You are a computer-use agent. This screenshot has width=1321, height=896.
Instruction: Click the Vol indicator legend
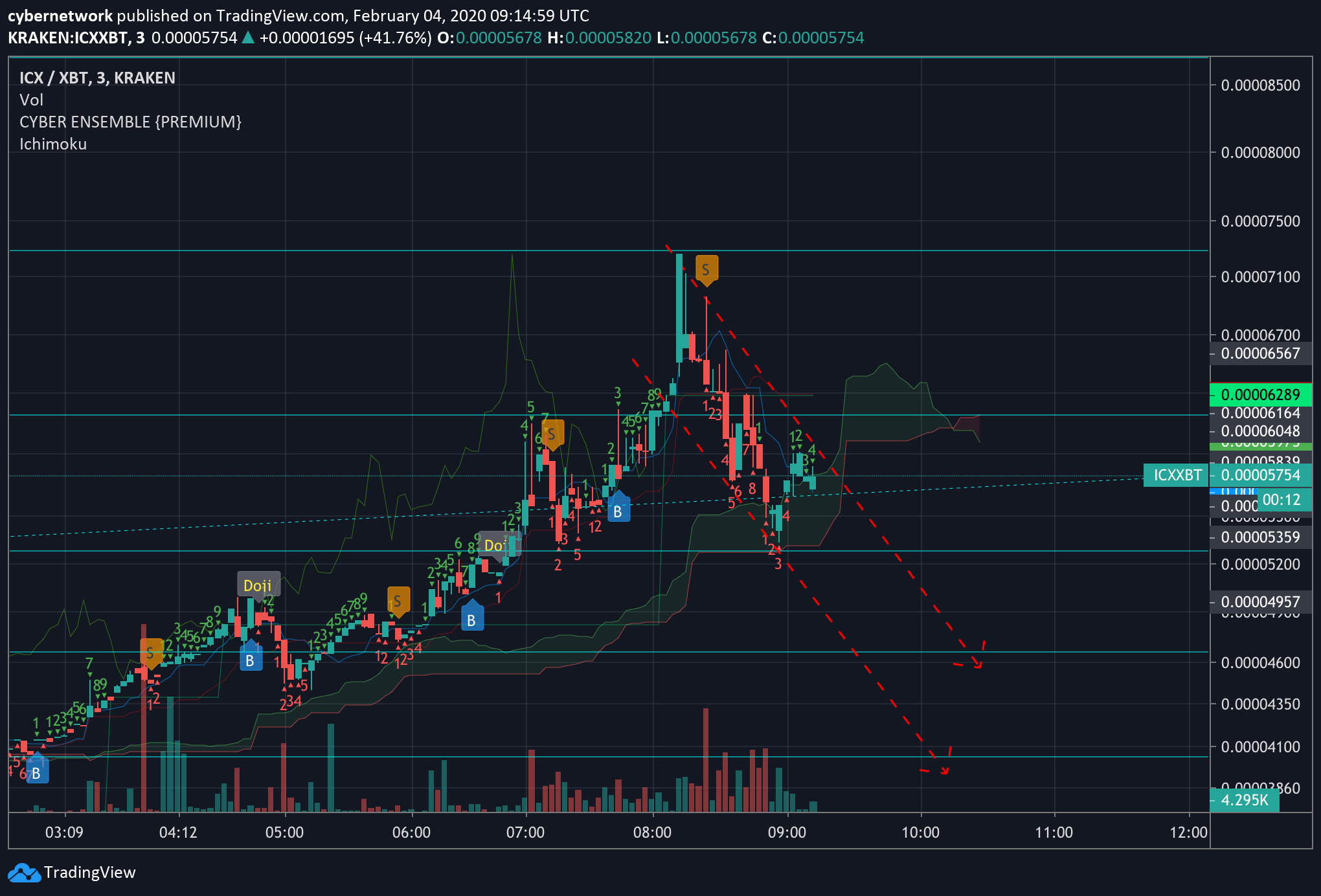pos(31,100)
